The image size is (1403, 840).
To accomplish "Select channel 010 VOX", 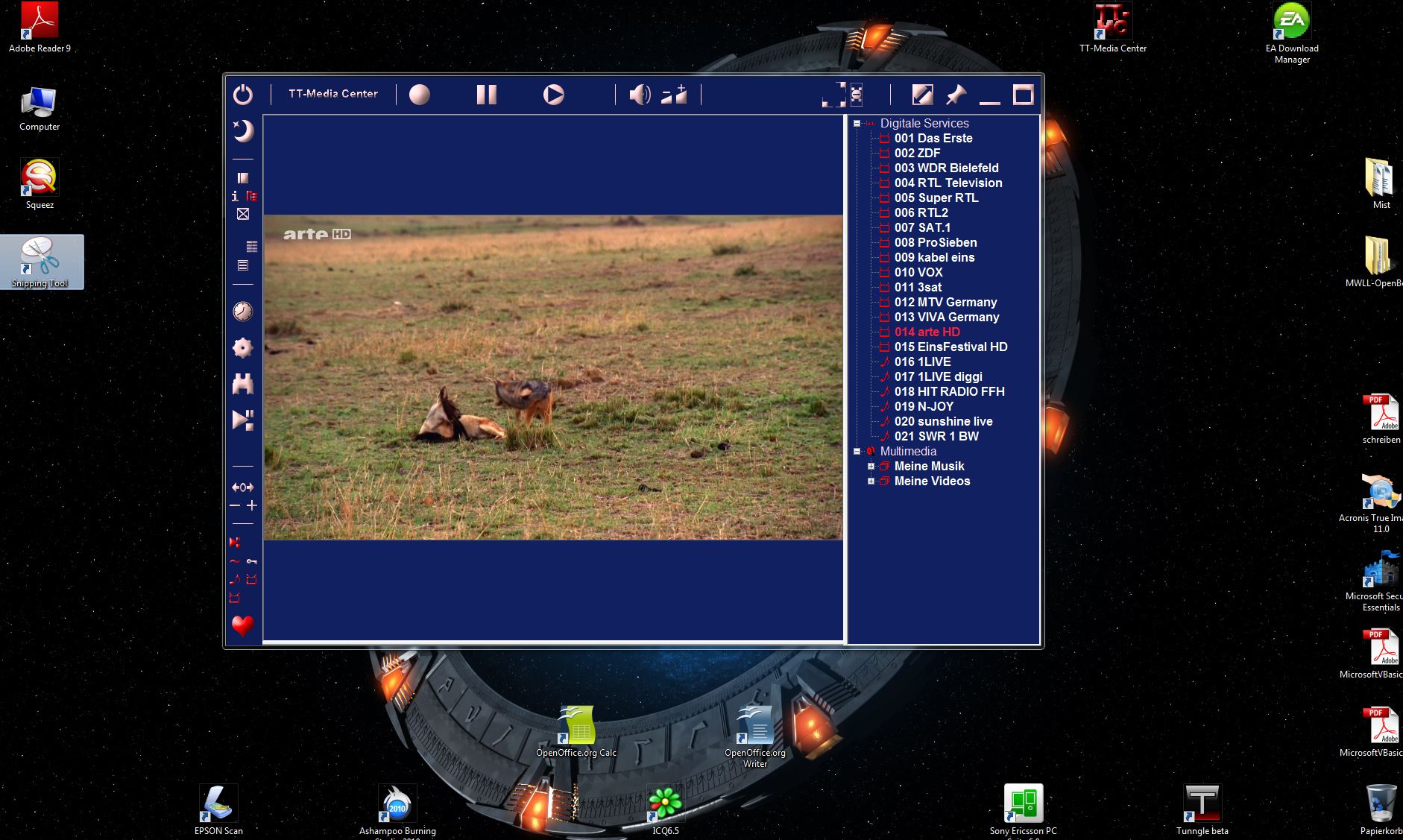I will tap(919, 273).
